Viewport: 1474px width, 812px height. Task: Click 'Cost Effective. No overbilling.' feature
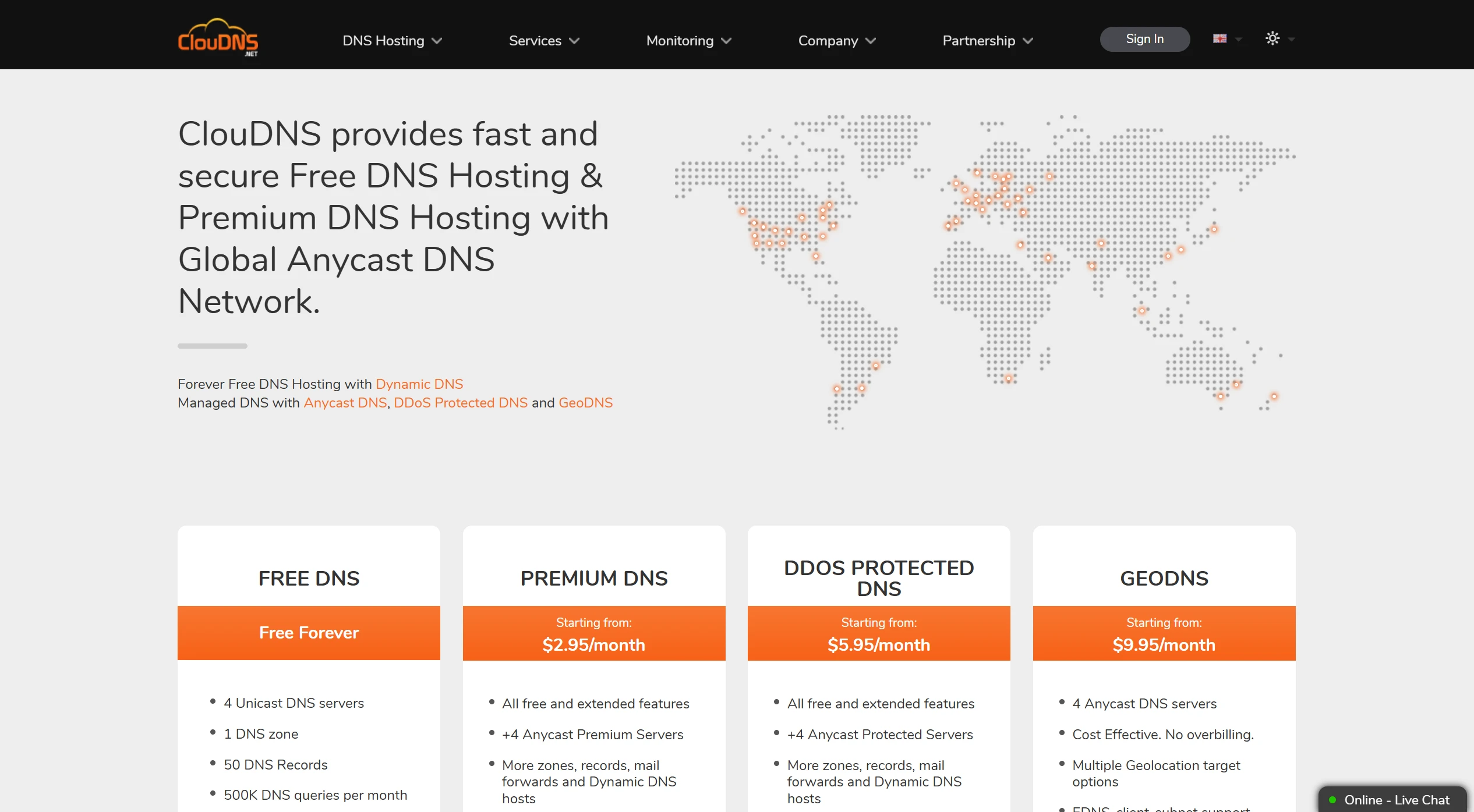coord(1163,735)
